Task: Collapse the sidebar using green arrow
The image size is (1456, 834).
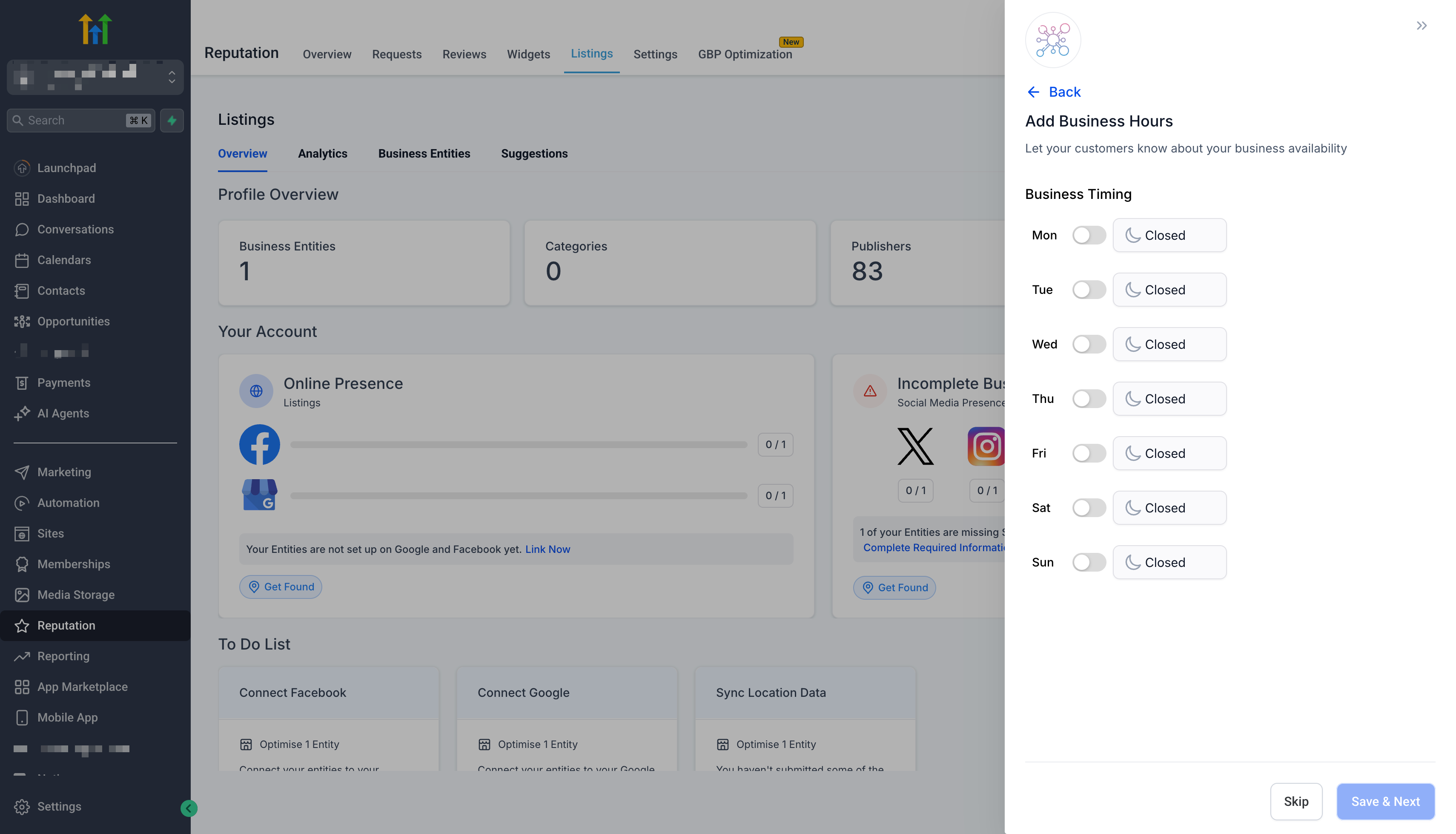Action: coord(189,808)
